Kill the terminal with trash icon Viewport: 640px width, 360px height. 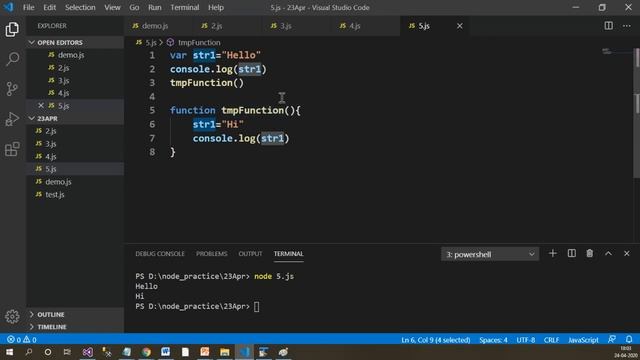coord(590,253)
